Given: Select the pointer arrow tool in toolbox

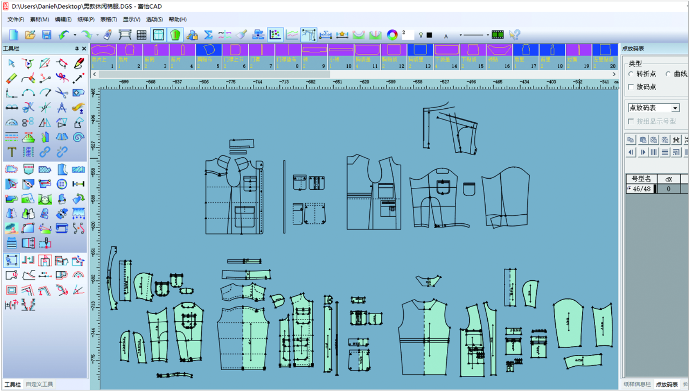Looking at the screenshot, I should pyautogui.click(x=11, y=64).
